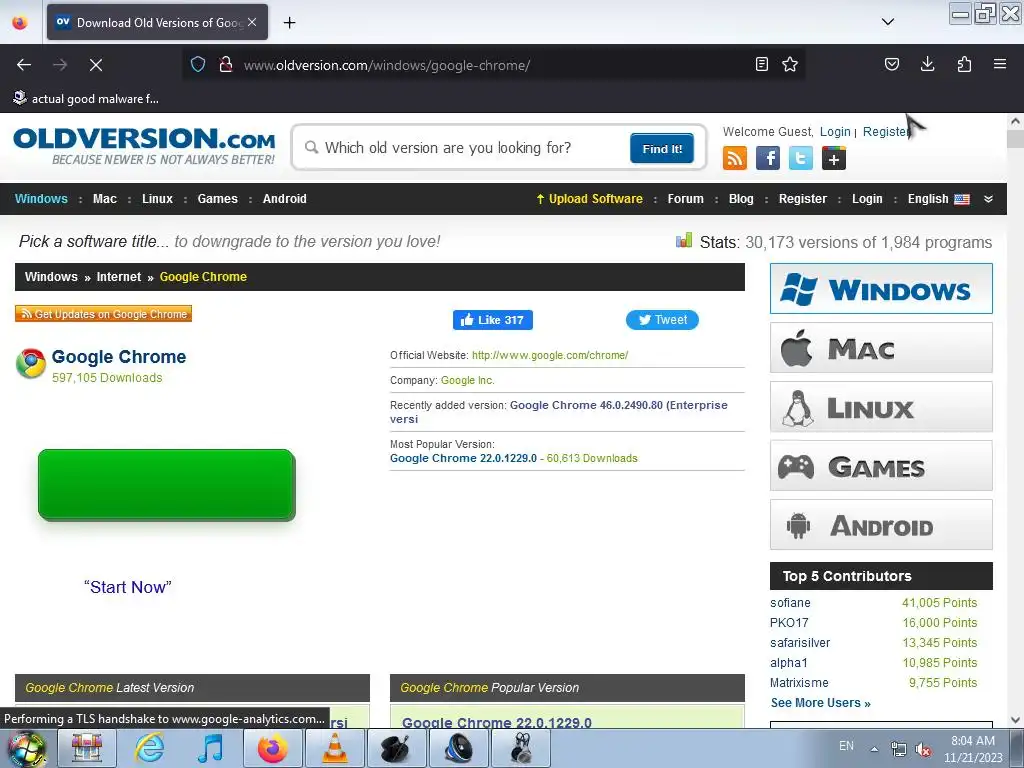
Task: Click the large green download button
Action: coord(167,485)
